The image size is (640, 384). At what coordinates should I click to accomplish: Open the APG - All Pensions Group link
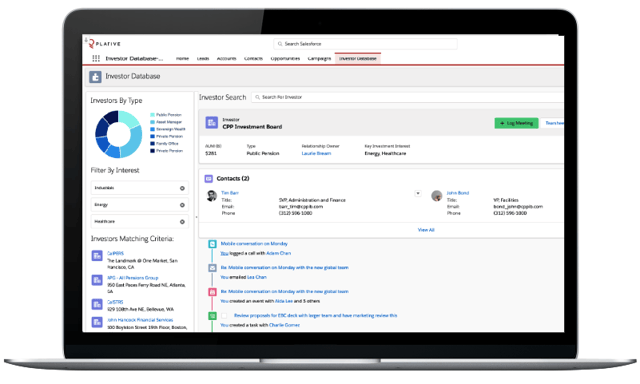point(133,277)
